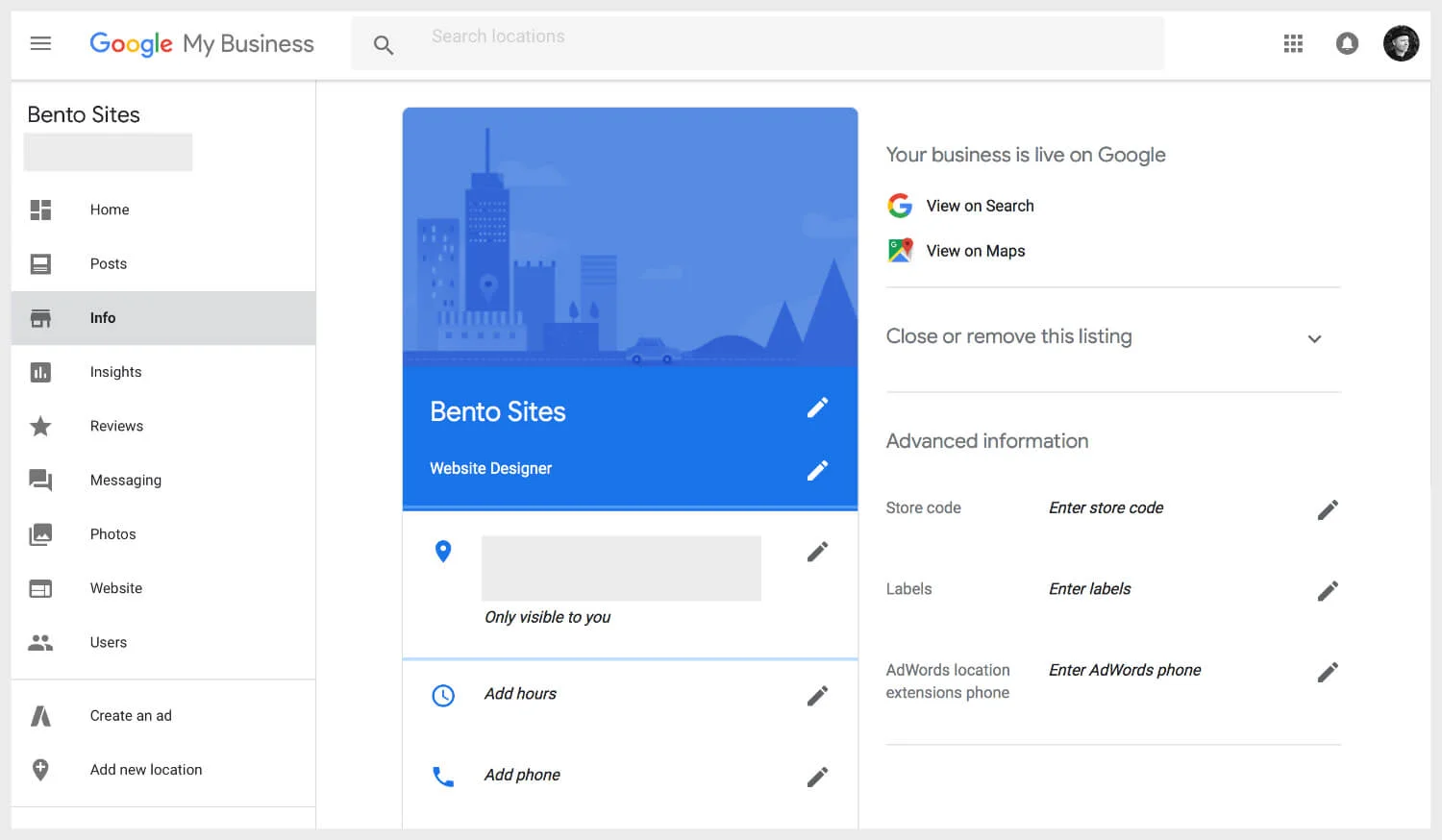The image size is (1442, 840).
Task: Click the 'Advanced information' heading
Action: [x=987, y=441]
